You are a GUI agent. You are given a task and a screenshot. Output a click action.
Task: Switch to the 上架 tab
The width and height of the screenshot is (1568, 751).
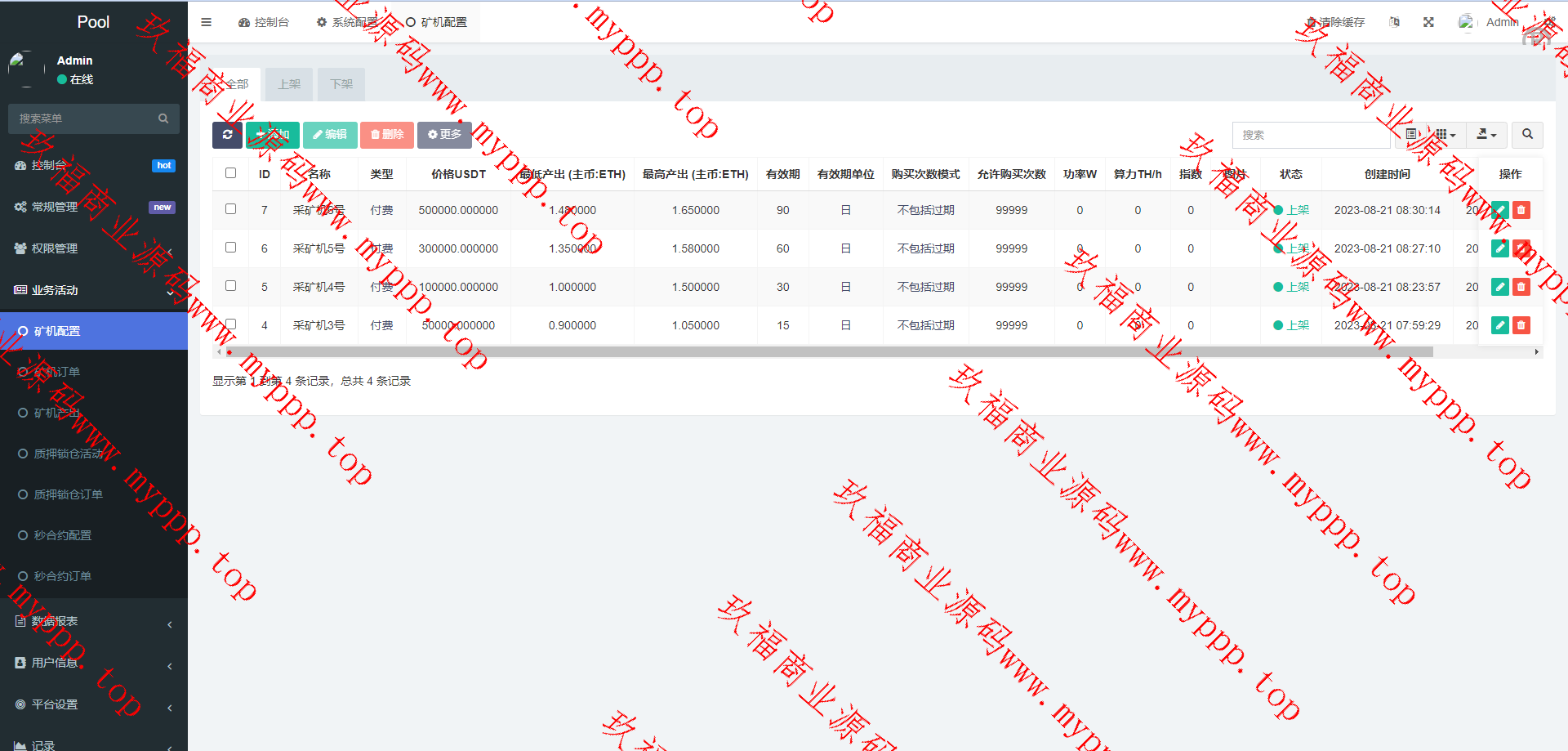tap(289, 84)
